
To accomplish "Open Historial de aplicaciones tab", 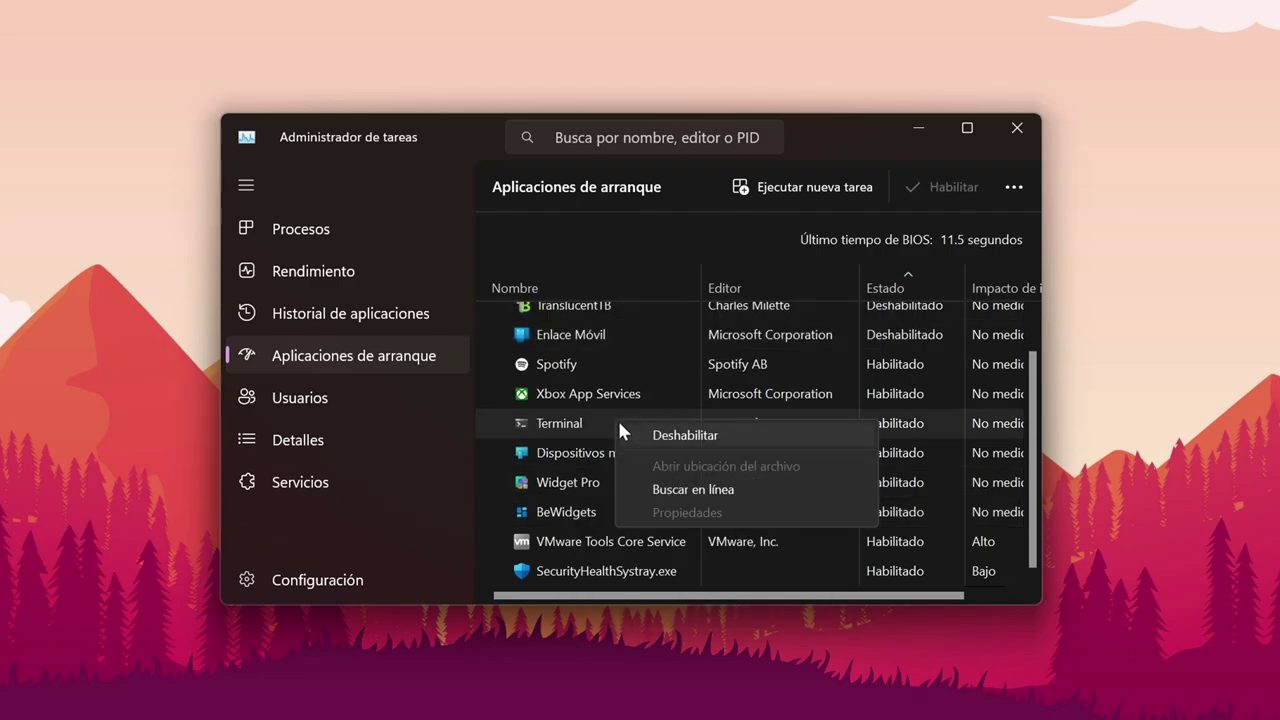I will coord(348,313).
